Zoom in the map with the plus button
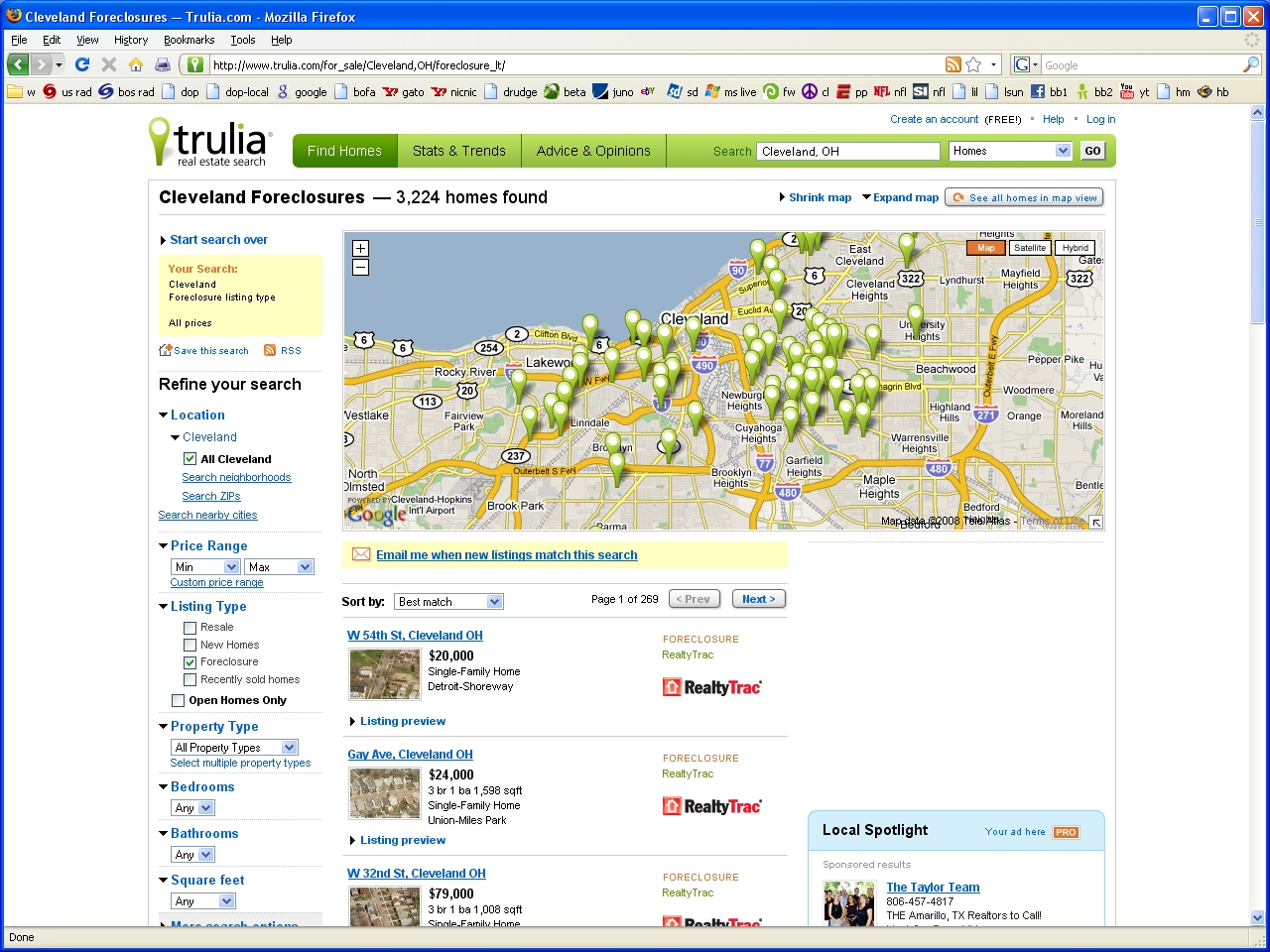 click(360, 249)
